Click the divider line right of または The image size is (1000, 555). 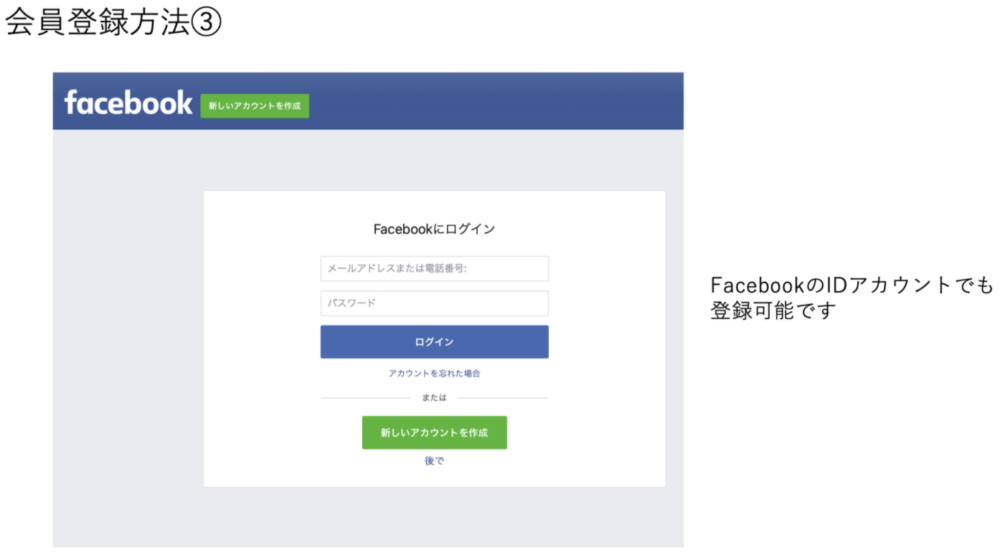click(x=503, y=397)
